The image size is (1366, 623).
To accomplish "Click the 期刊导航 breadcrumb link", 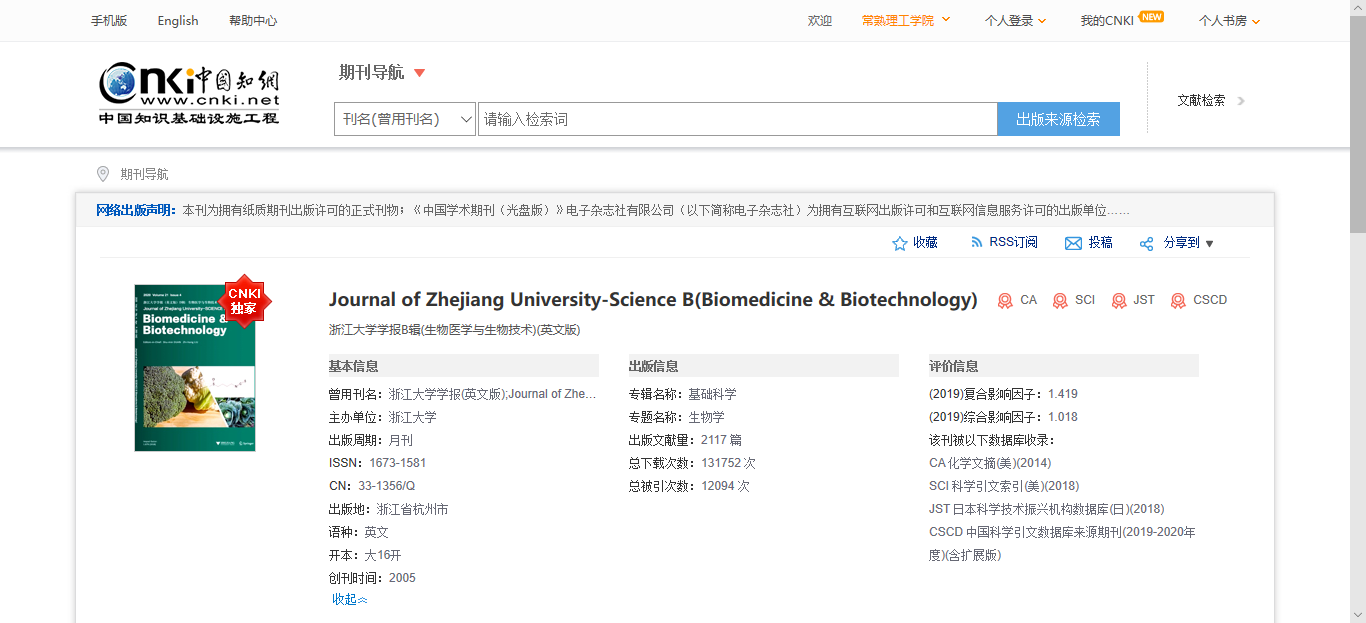I will tap(145, 174).
